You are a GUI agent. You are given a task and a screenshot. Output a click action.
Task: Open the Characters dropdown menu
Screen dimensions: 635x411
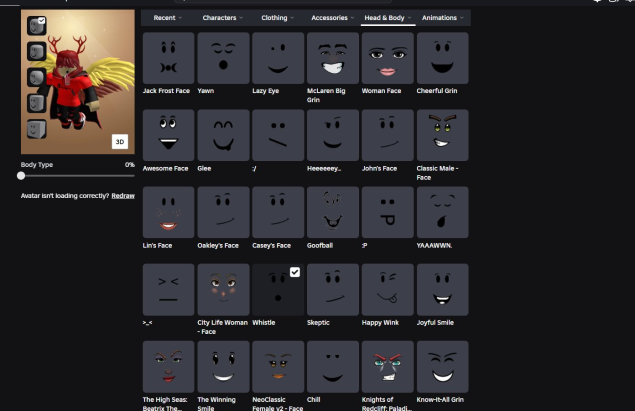coord(223,18)
